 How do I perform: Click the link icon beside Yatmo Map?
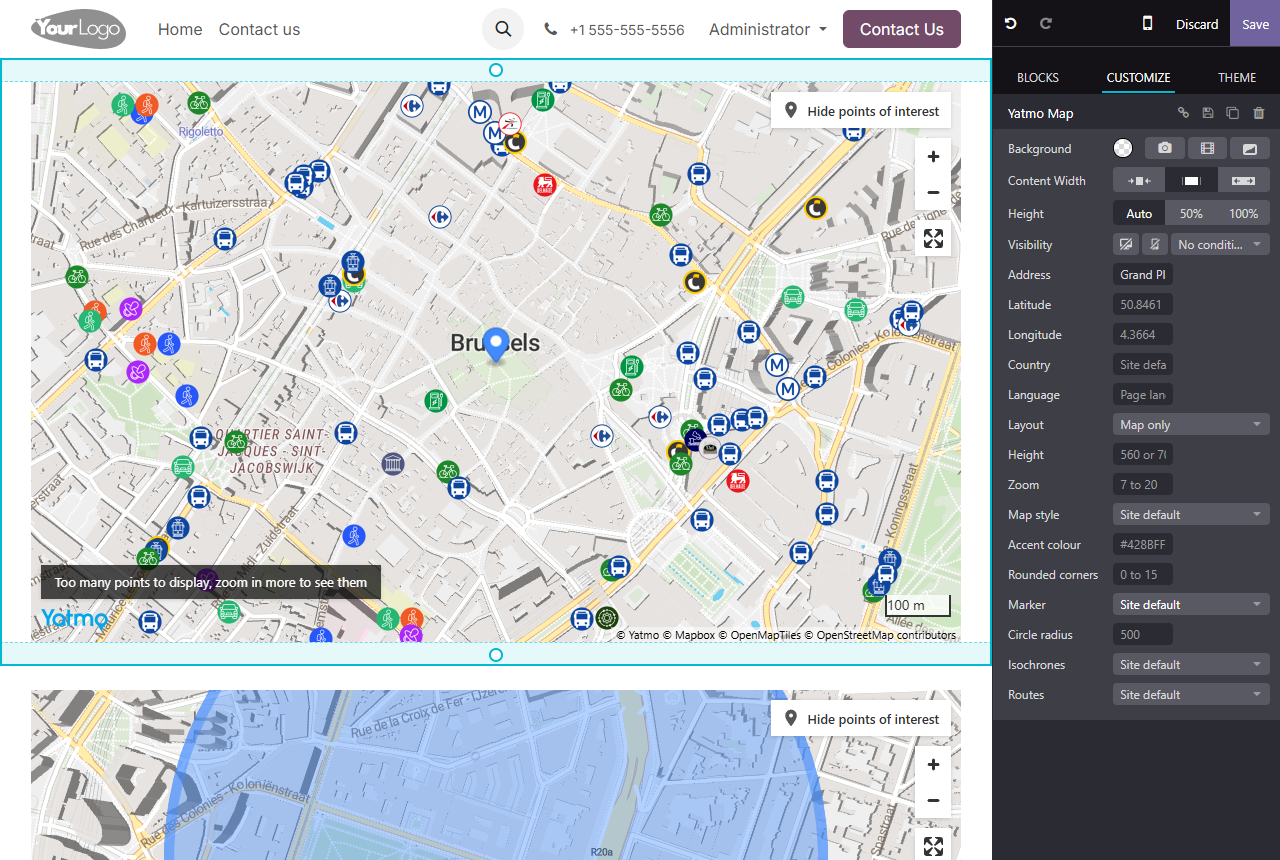tap(1183, 113)
